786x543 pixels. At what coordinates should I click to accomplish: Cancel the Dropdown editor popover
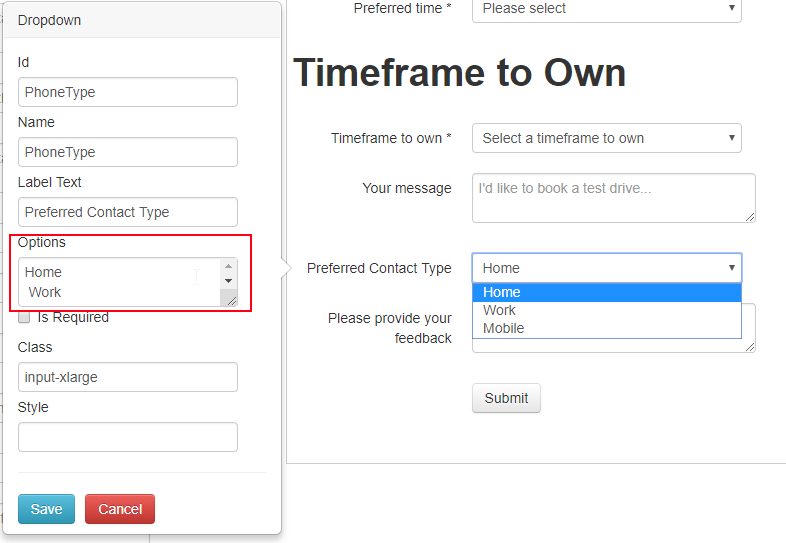[120, 509]
